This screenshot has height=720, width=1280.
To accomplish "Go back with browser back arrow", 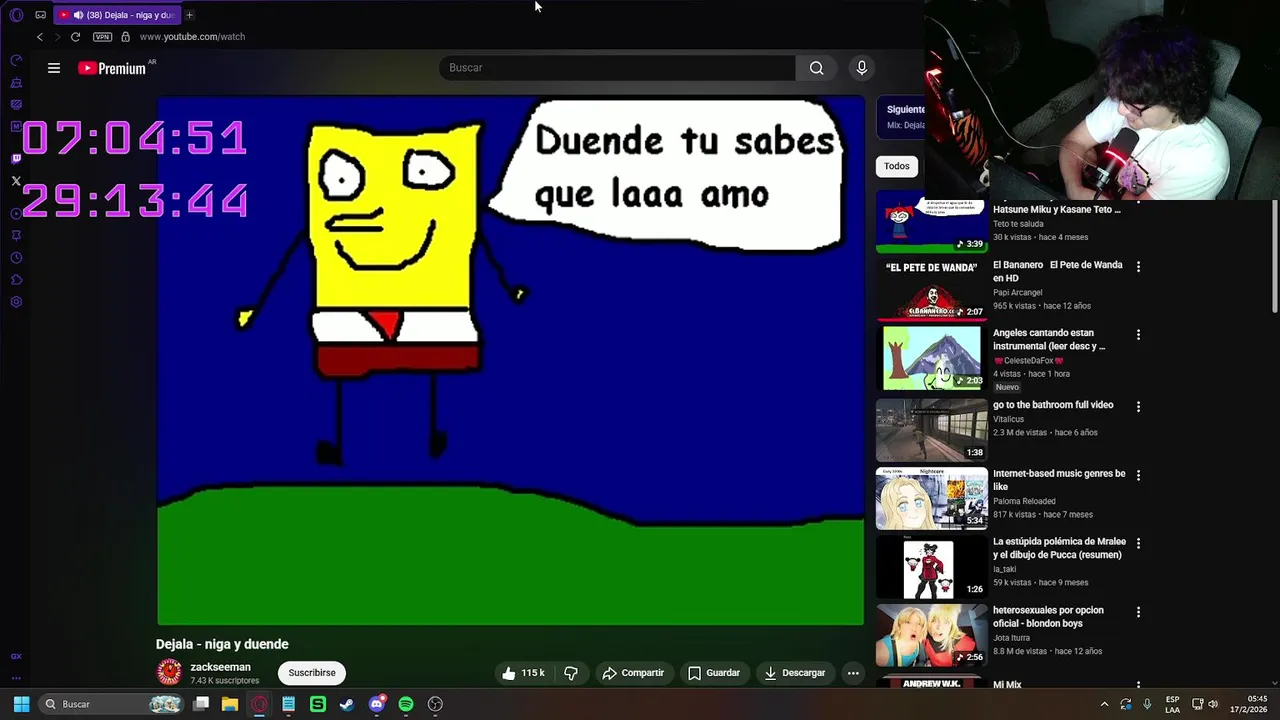I will [x=40, y=37].
